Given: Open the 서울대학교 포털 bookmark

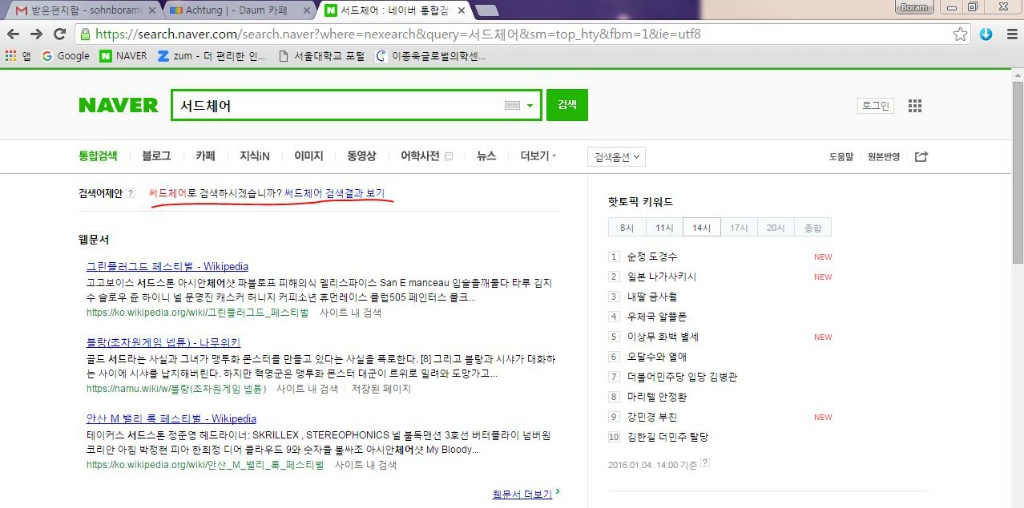Looking at the screenshot, I should click(x=321, y=56).
